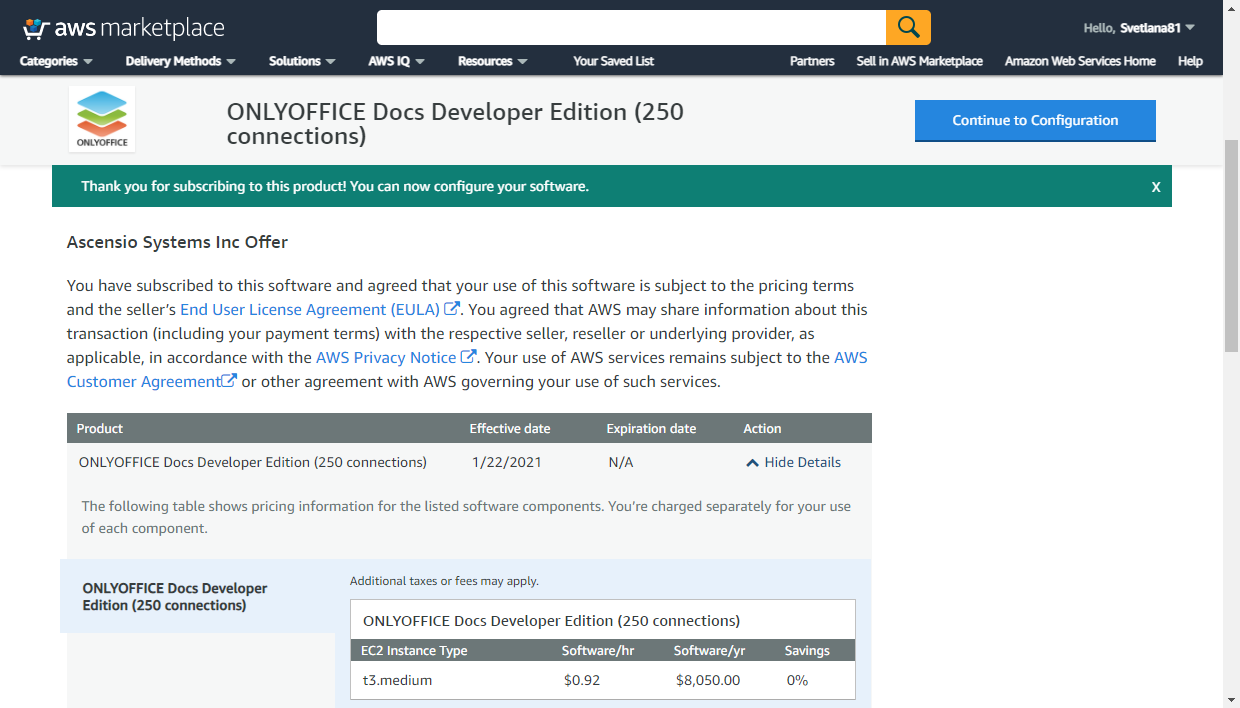
Task: Open the AWS Privacy Notice link
Action: pyautogui.click(x=387, y=357)
